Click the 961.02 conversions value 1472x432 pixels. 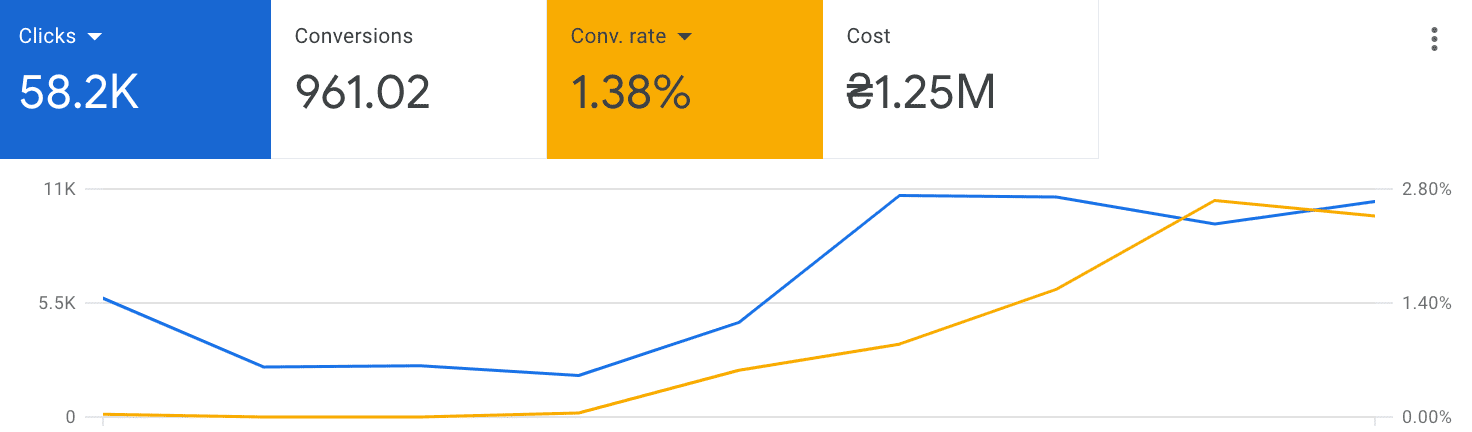tap(362, 93)
